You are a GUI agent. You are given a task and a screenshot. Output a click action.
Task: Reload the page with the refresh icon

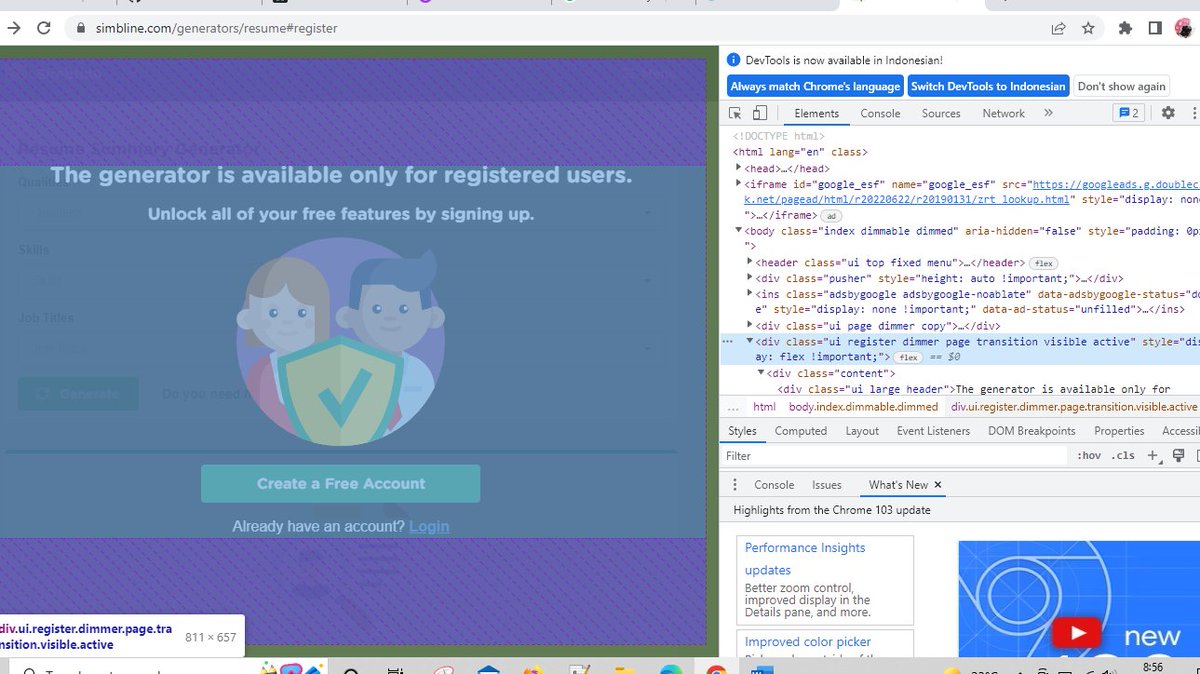[x=44, y=28]
